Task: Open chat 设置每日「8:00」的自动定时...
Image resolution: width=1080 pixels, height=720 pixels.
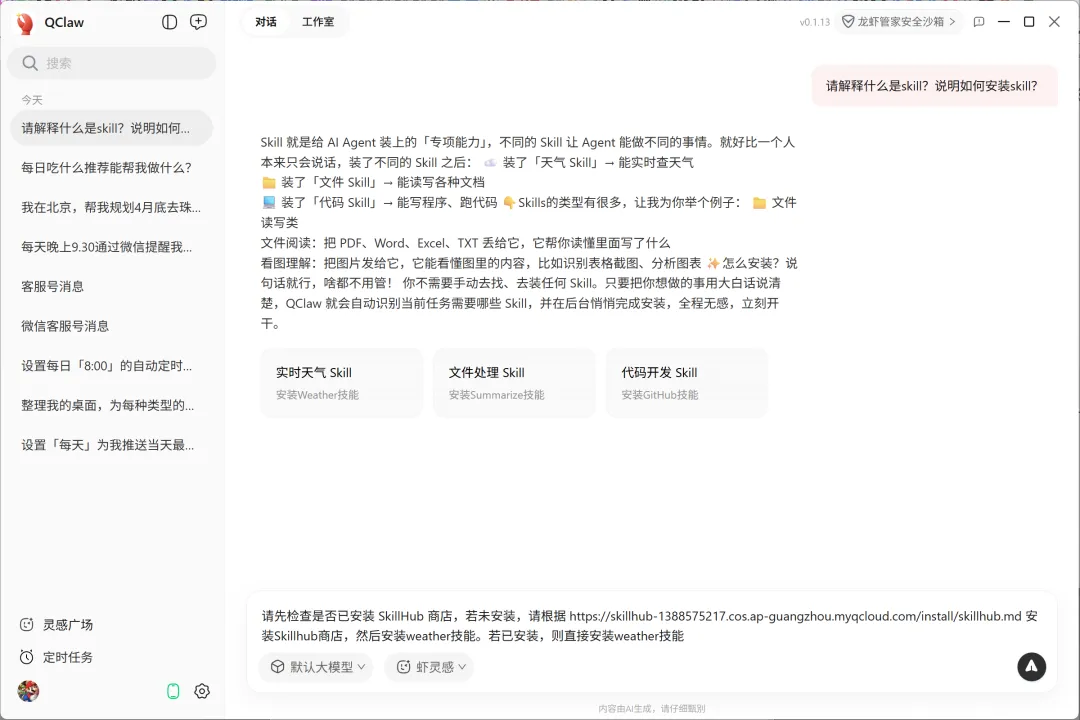Action: pyautogui.click(x=112, y=366)
